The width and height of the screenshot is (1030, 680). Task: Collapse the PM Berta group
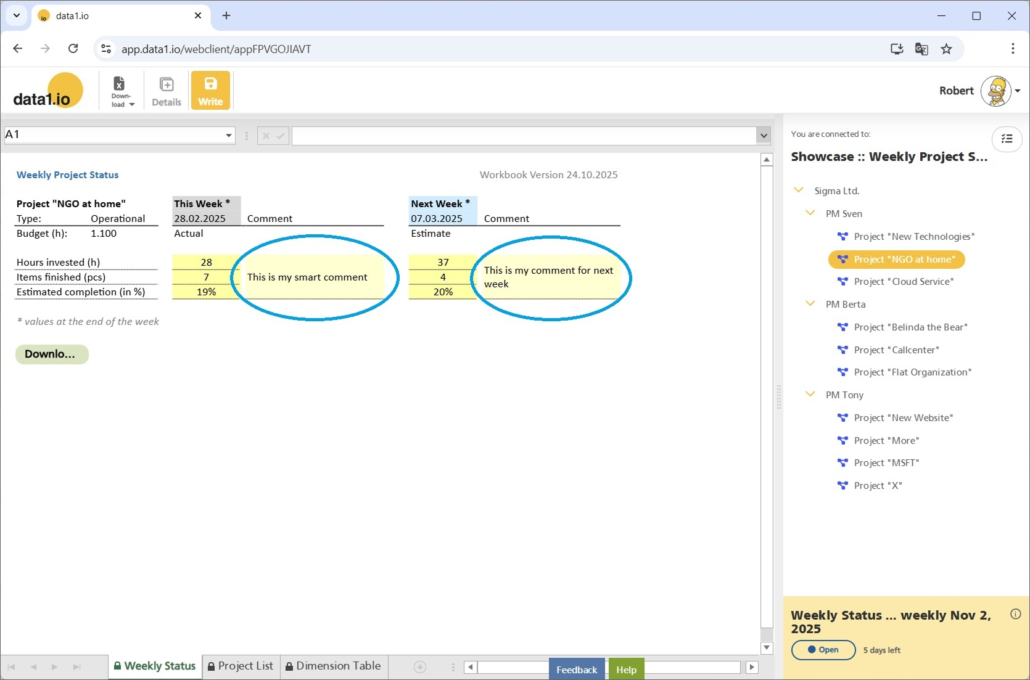tap(810, 304)
